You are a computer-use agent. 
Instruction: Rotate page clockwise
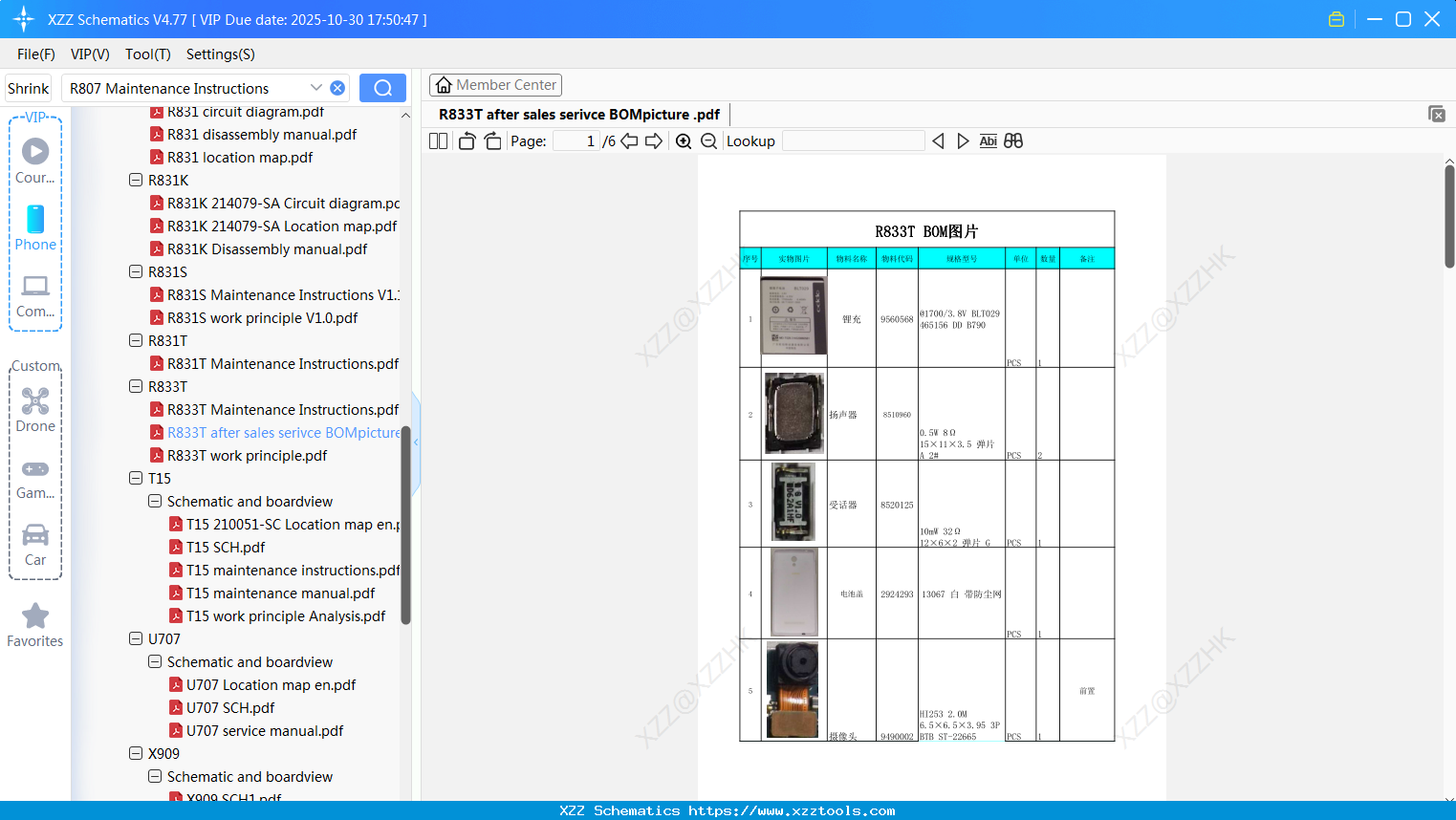pyautogui.click(x=492, y=141)
